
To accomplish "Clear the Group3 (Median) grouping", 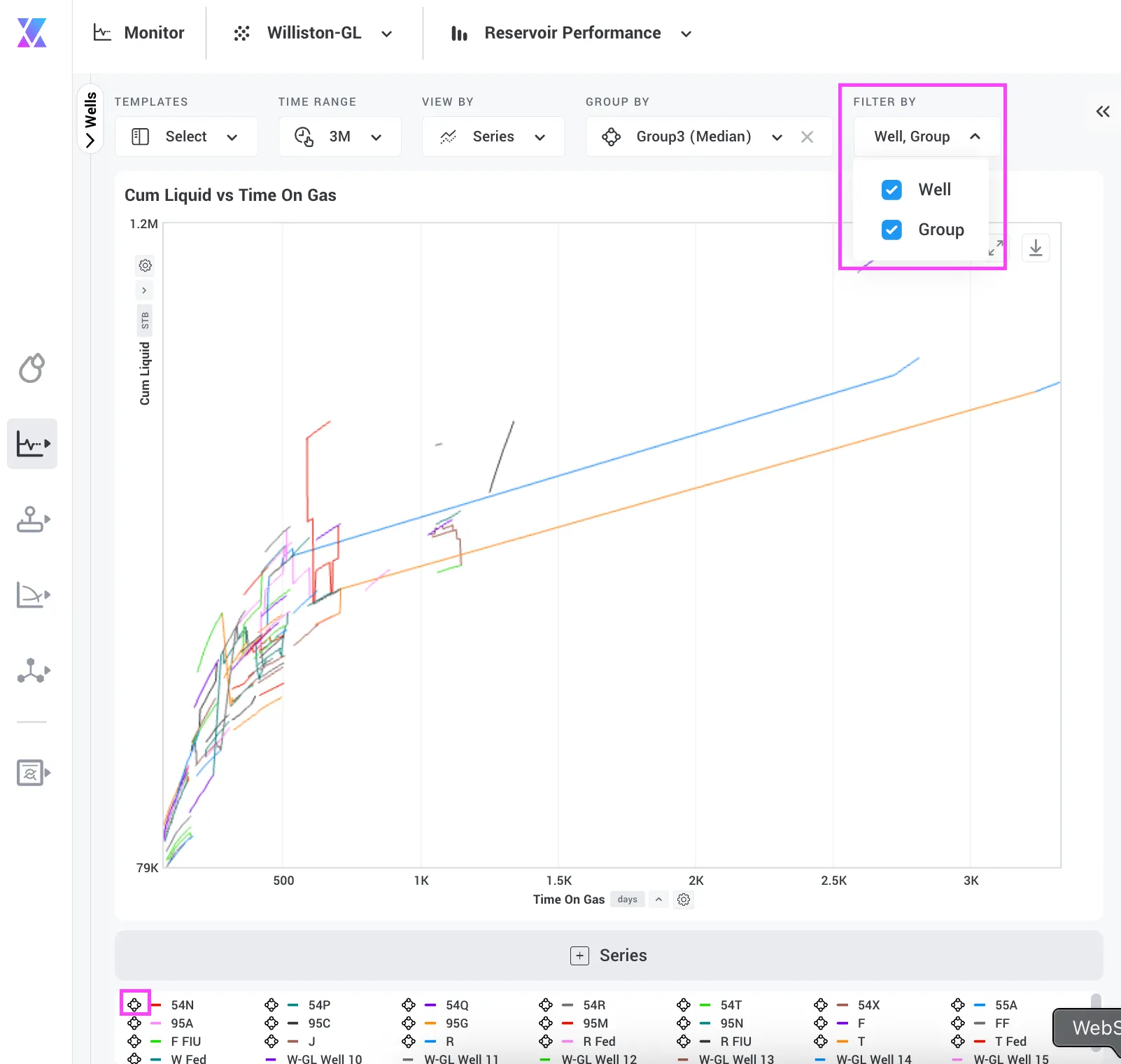I will point(807,136).
